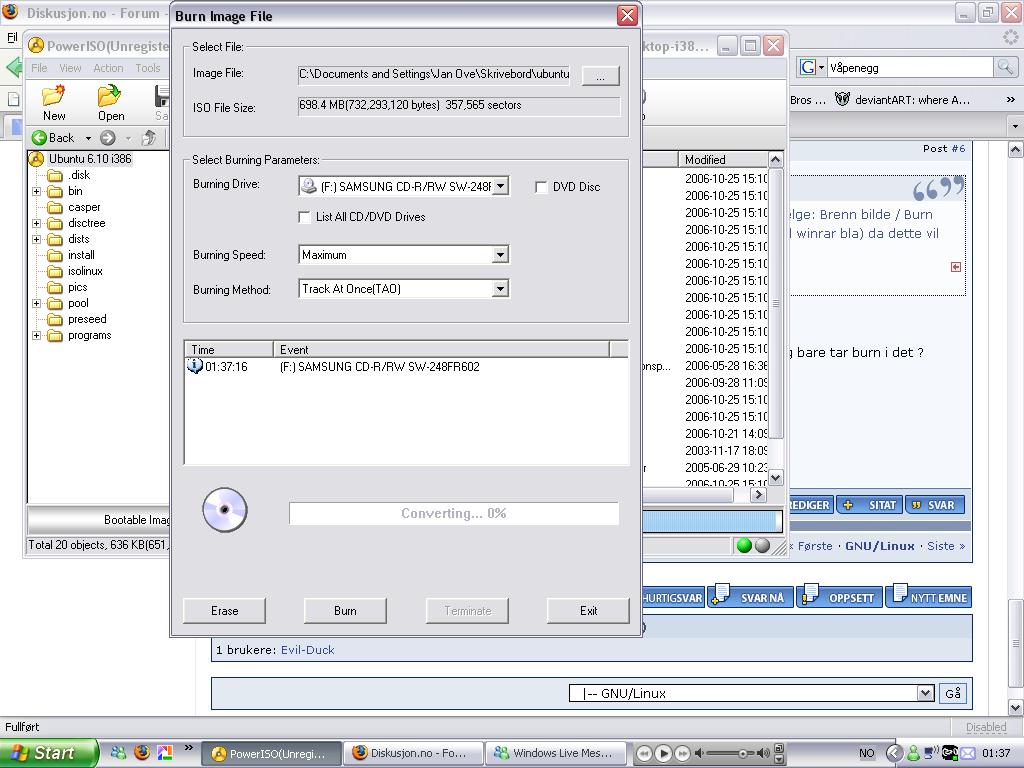The image size is (1024, 768).
Task: Click the Open folder toolbar icon
Action: tap(110, 98)
